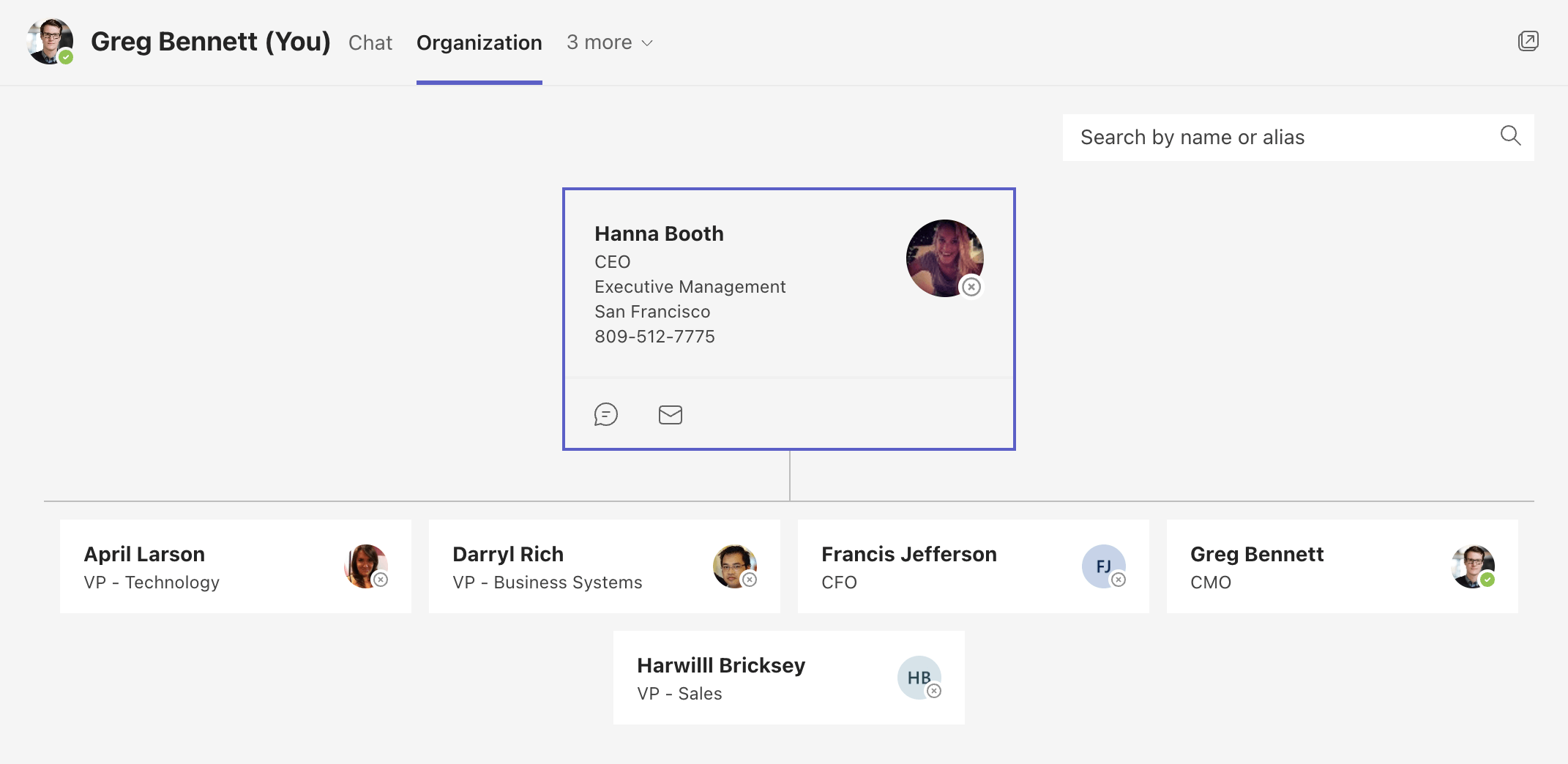Image resolution: width=1568 pixels, height=764 pixels.
Task: Send Hanna Booth an email using the envelope icon
Action: (x=670, y=414)
